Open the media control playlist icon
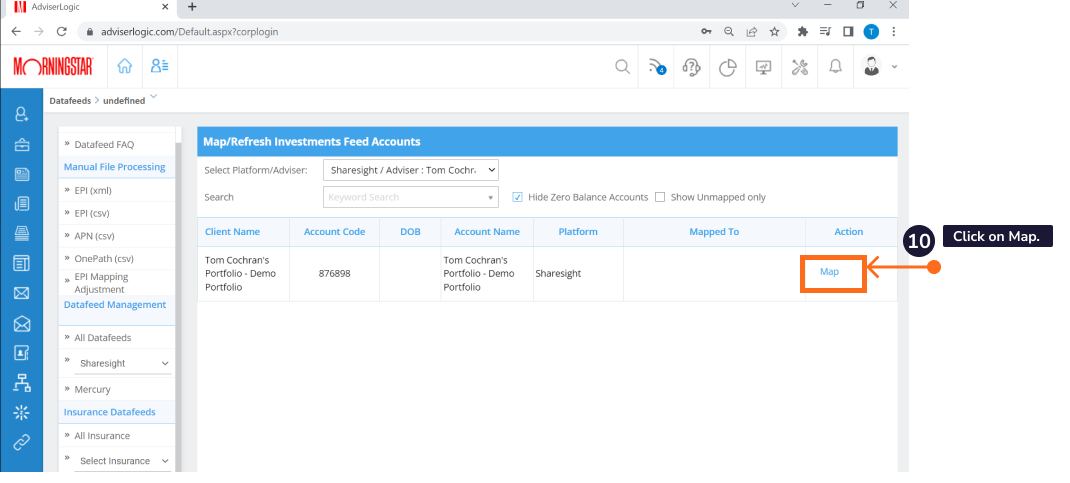This screenshot has width=1070, height=483. click(x=826, y=31)
